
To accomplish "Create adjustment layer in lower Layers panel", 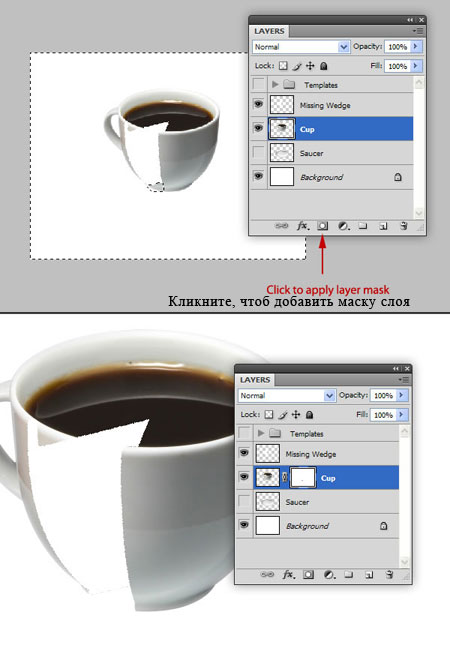I will (329, 575).
